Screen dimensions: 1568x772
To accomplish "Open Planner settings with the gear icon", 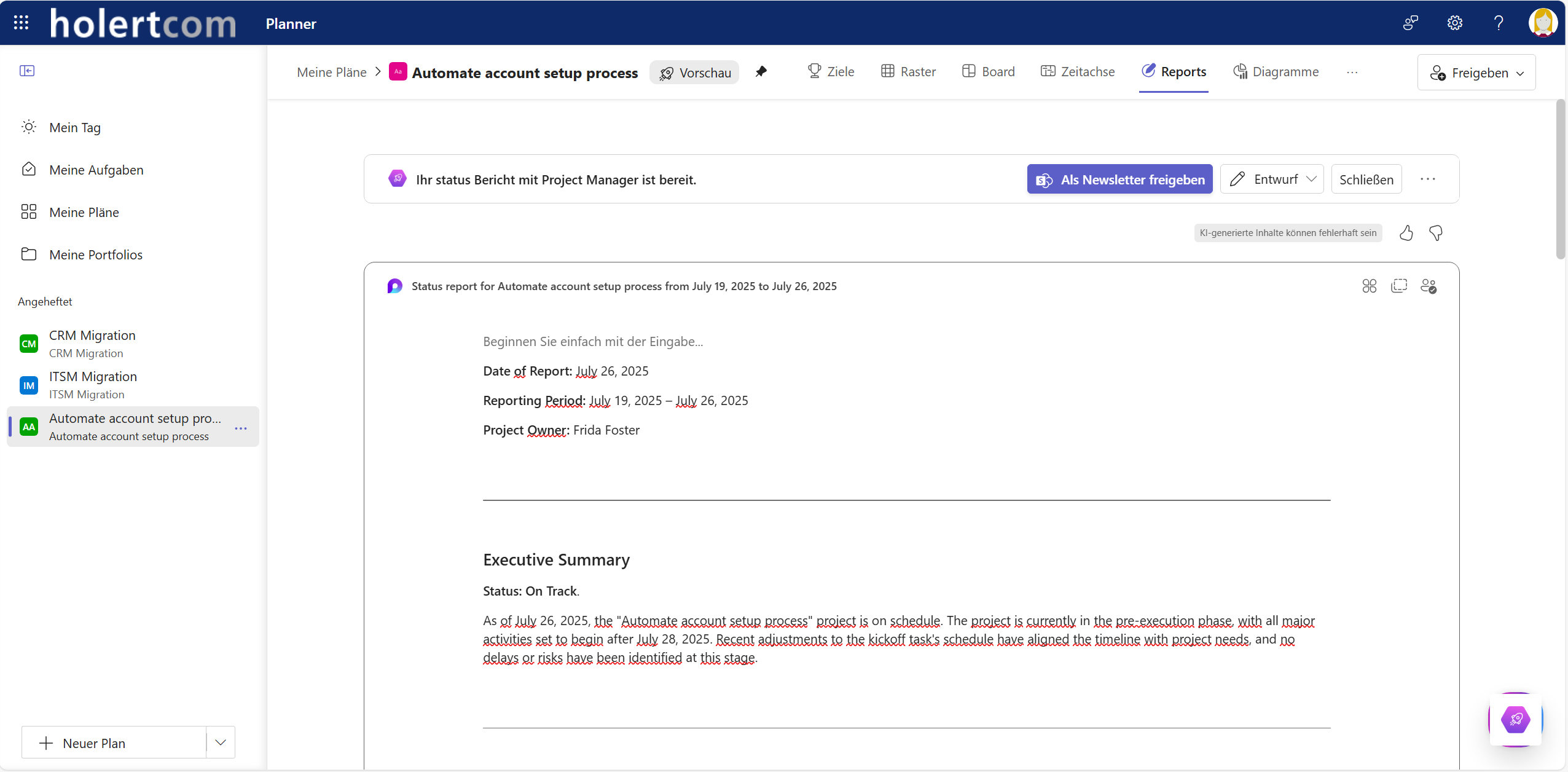I will 1454,23.
